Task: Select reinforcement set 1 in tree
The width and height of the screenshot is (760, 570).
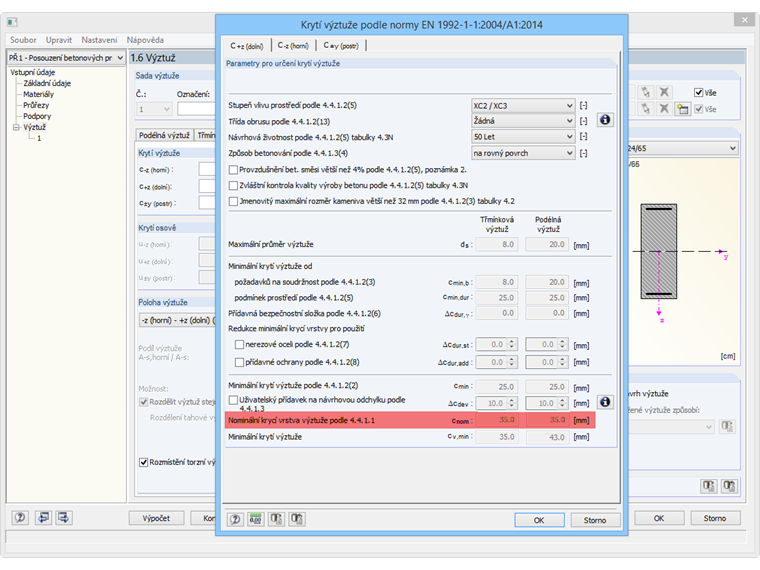Action: coord(39,139)
